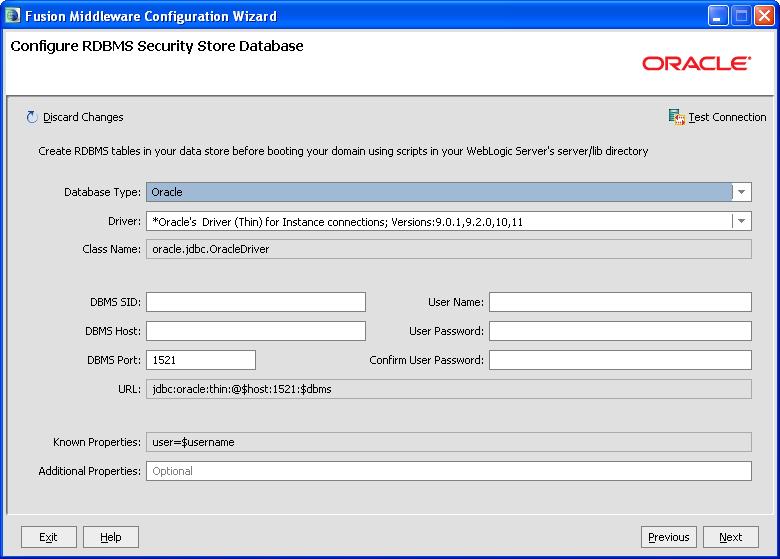Click the Known Properties field
This screenshot has width=780, height=559.
pos(448,442)
